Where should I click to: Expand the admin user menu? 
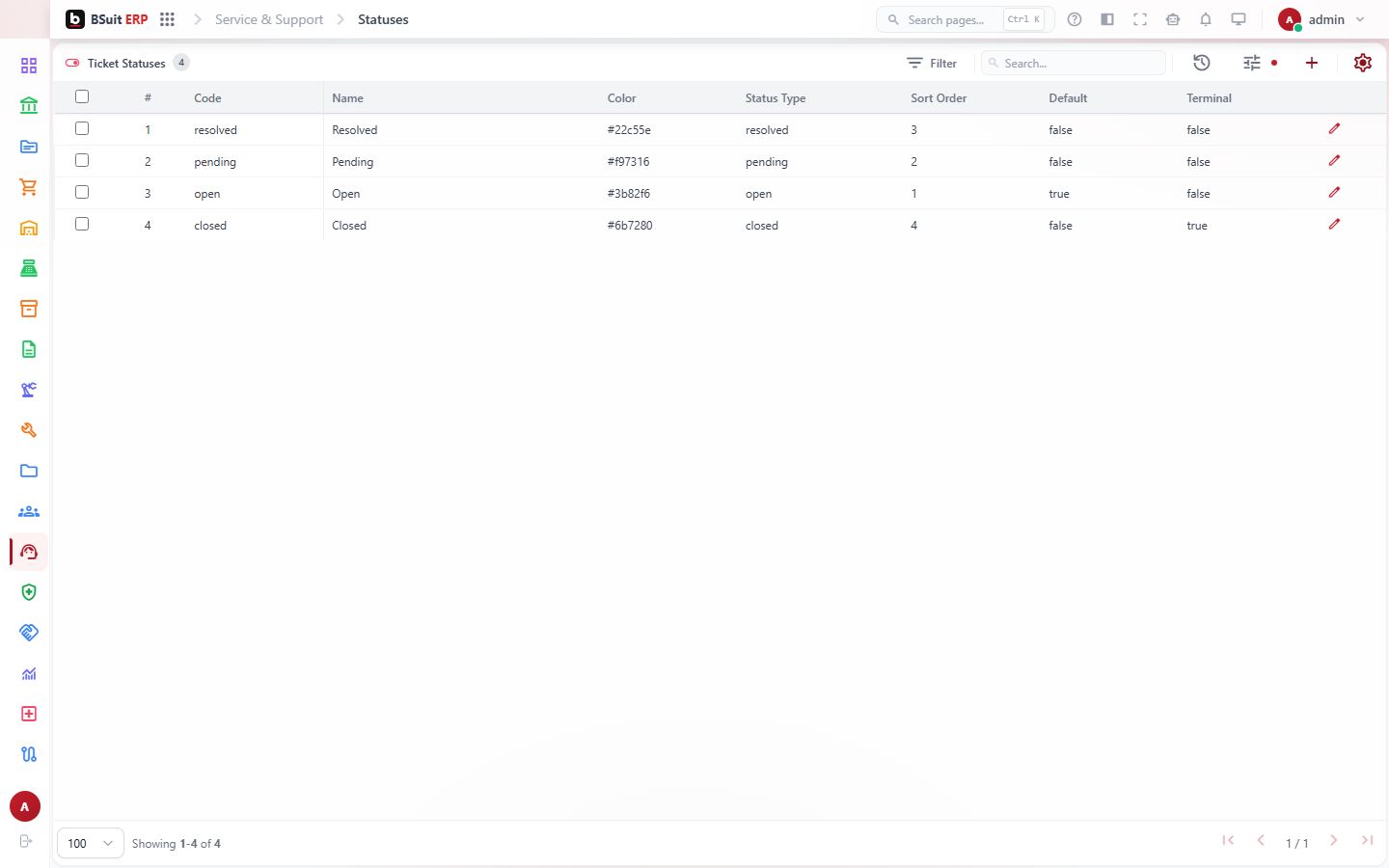1321,19
